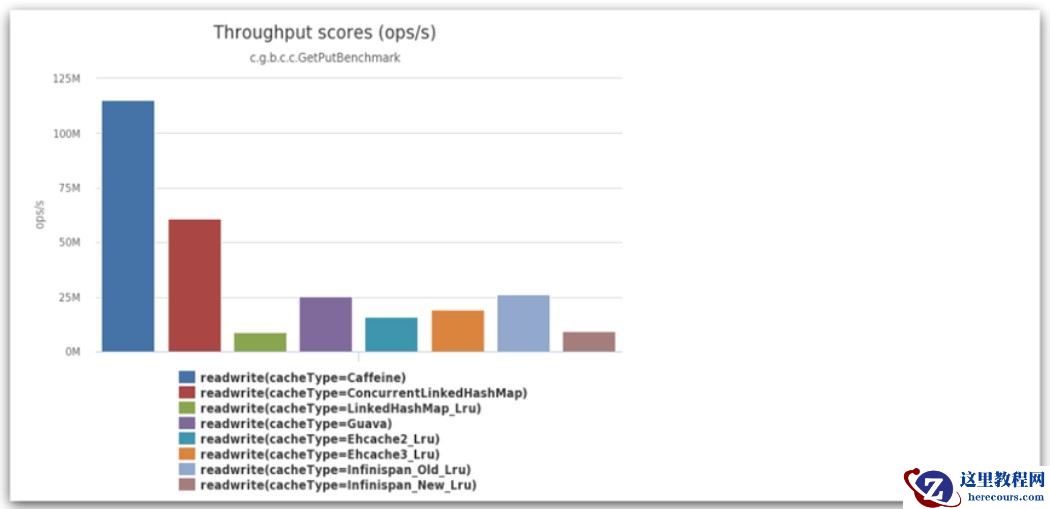The width and height of the screenshot is (1050, 509).
Task: Click the light blue Infinispan_Old_Lru bar
Action: pos(523,323)
